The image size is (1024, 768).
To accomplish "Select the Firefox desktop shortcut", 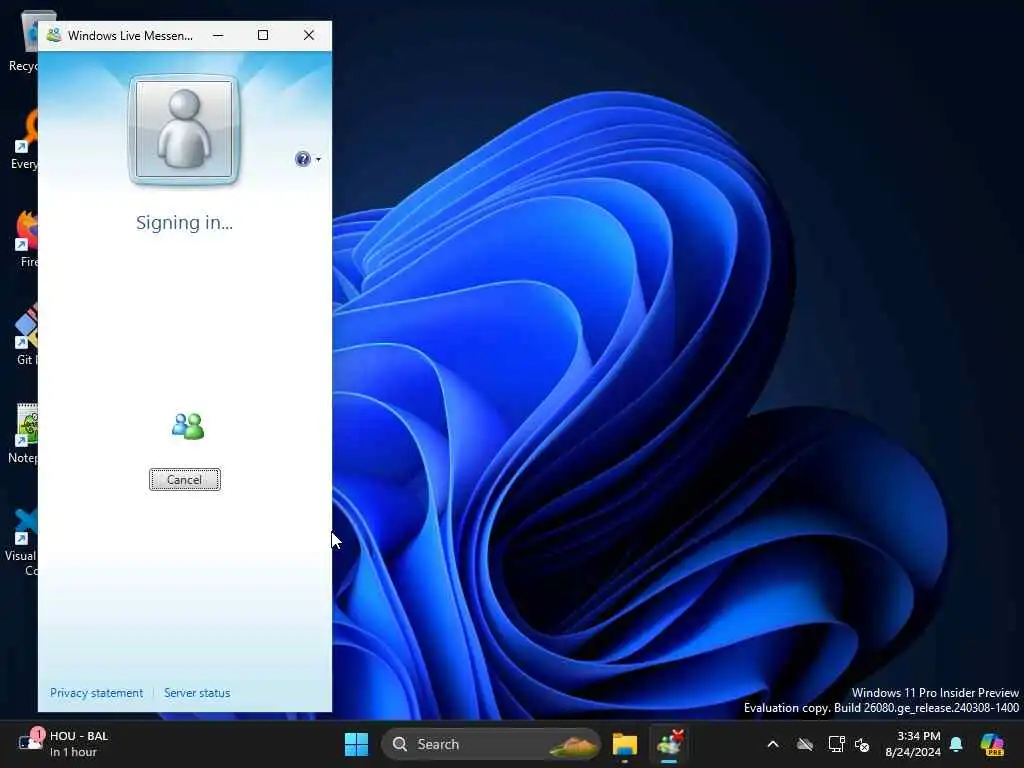I will pyautogui.click(x=25, y=238).
